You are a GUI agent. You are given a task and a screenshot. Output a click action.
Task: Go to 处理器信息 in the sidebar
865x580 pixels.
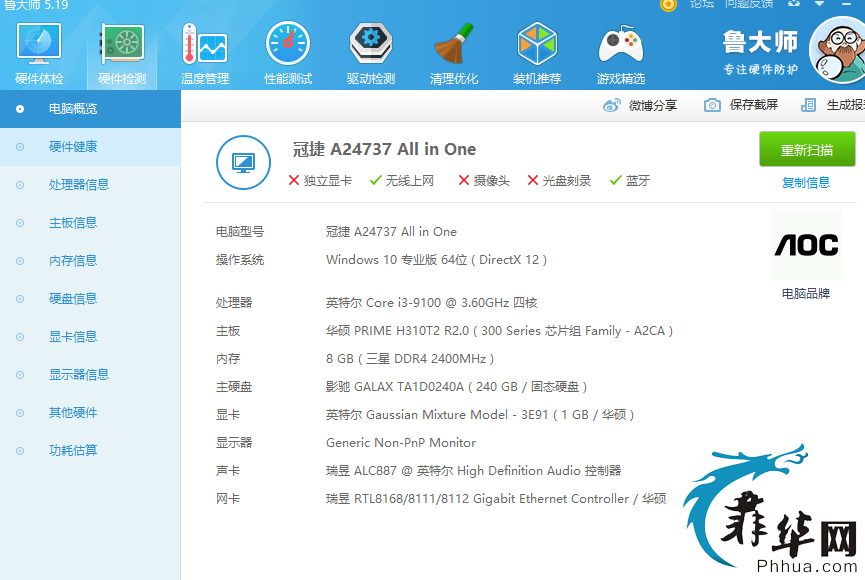90,185
